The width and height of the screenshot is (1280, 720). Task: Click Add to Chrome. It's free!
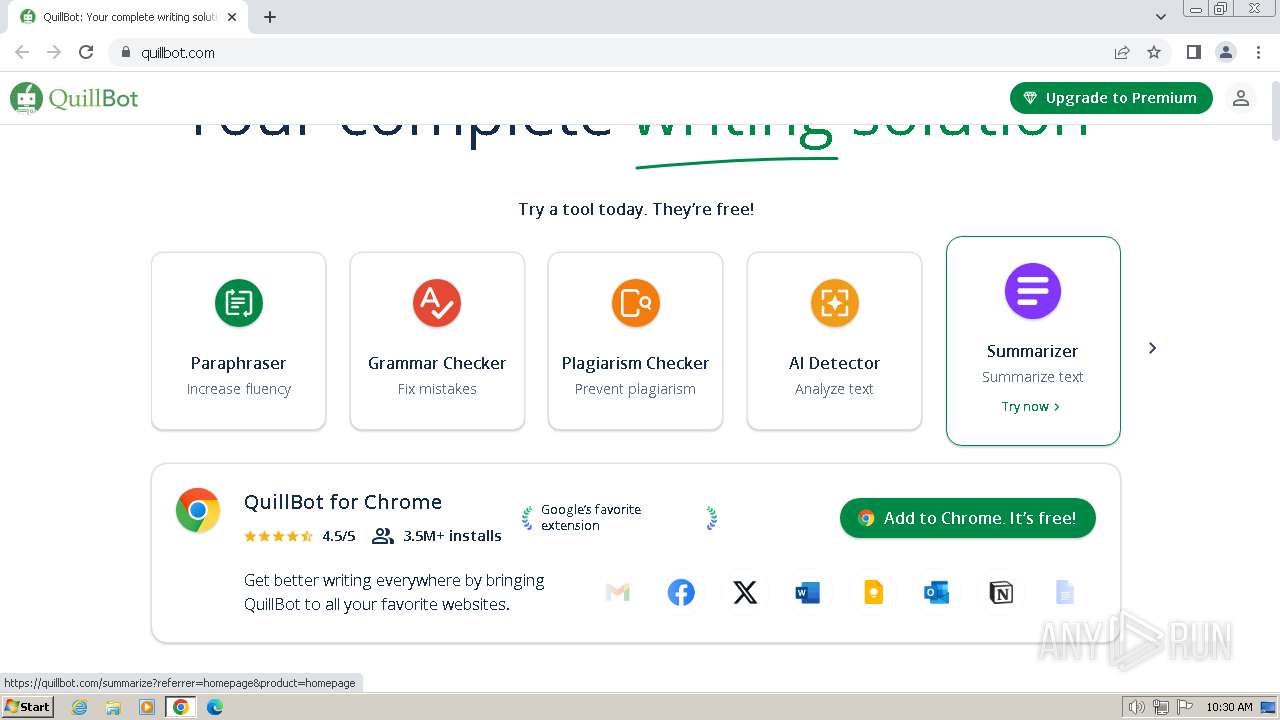pyautogui.click(x=968, y=518)
